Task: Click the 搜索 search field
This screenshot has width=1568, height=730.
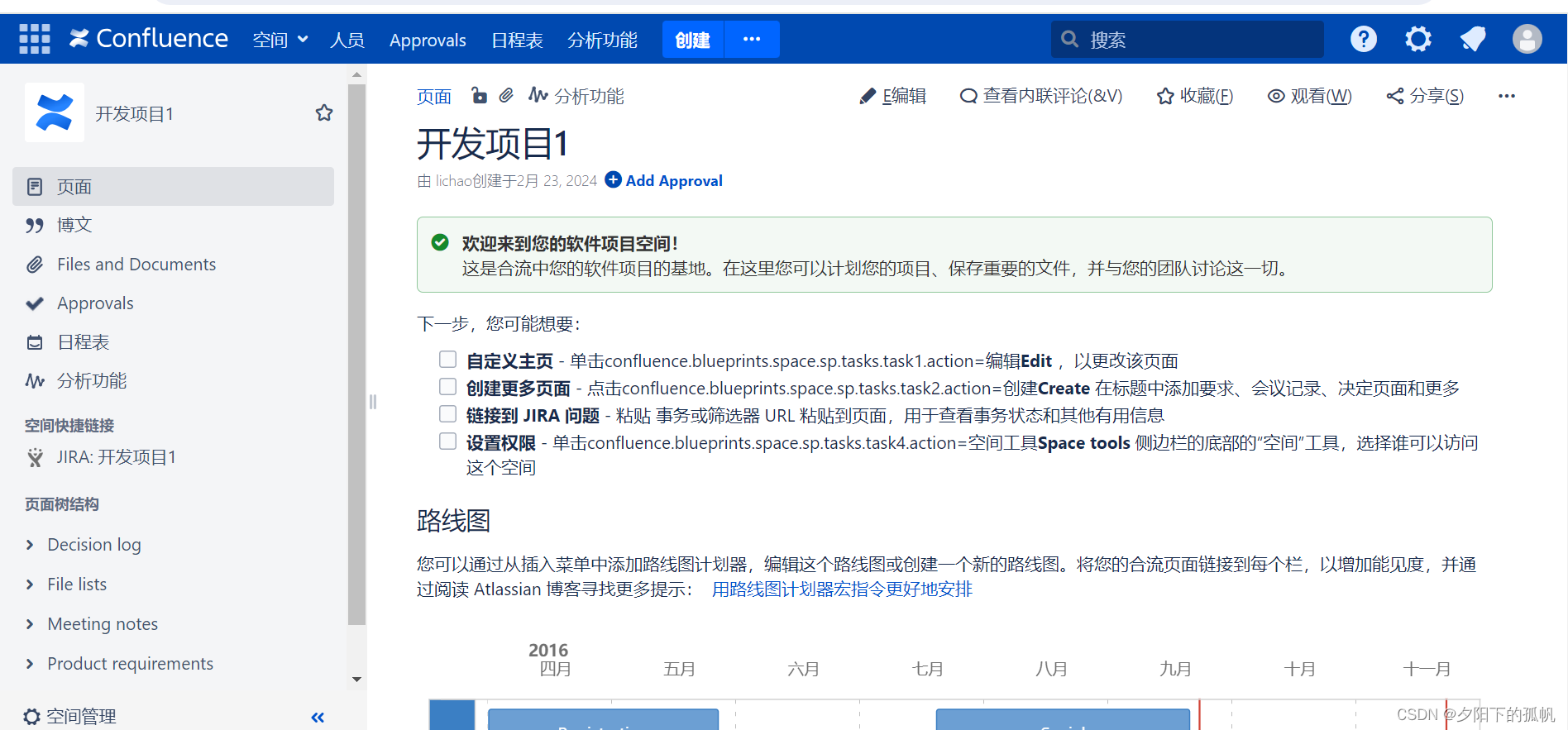Action: (1187, 39)
